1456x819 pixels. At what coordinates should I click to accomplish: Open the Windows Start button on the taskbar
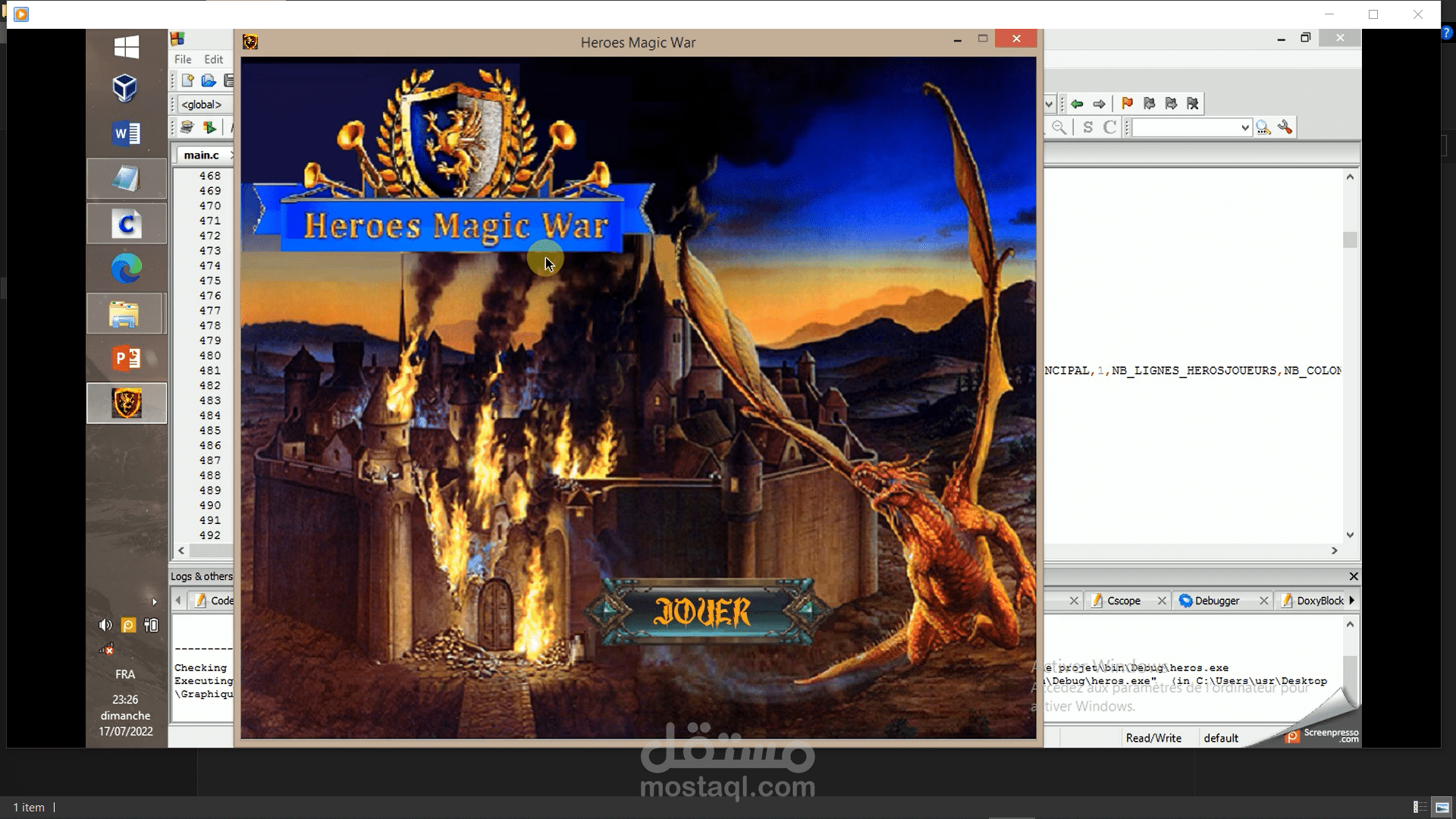[x=126, y=47]
